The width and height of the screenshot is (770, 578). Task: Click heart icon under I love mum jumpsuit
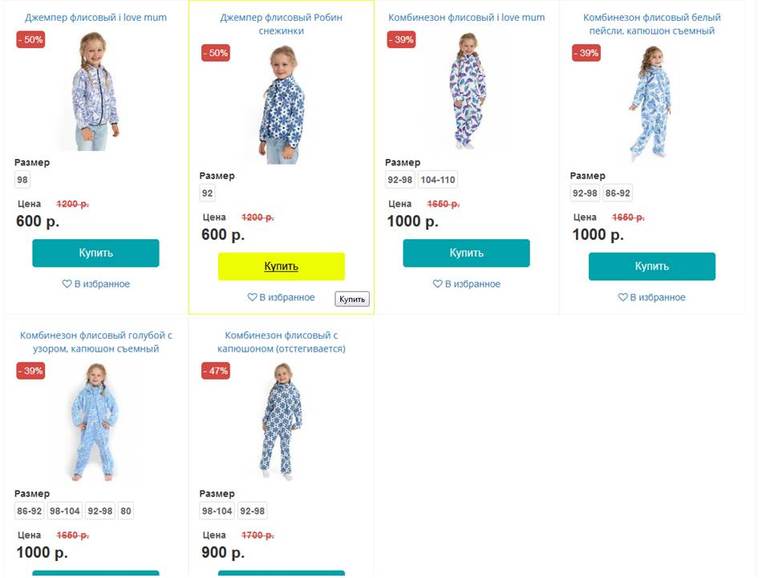438,284
